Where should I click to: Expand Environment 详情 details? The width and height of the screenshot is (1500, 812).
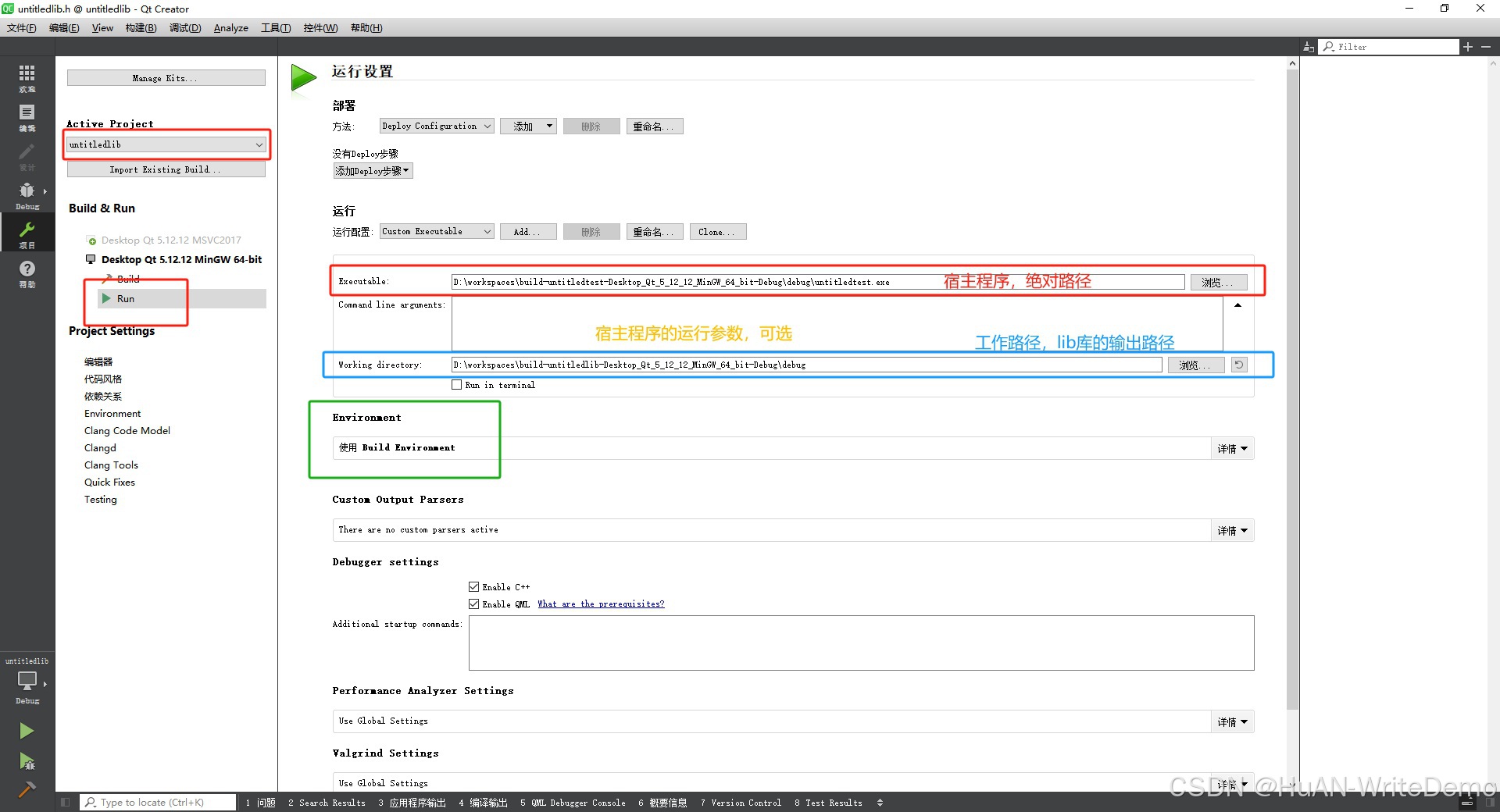1232,448
